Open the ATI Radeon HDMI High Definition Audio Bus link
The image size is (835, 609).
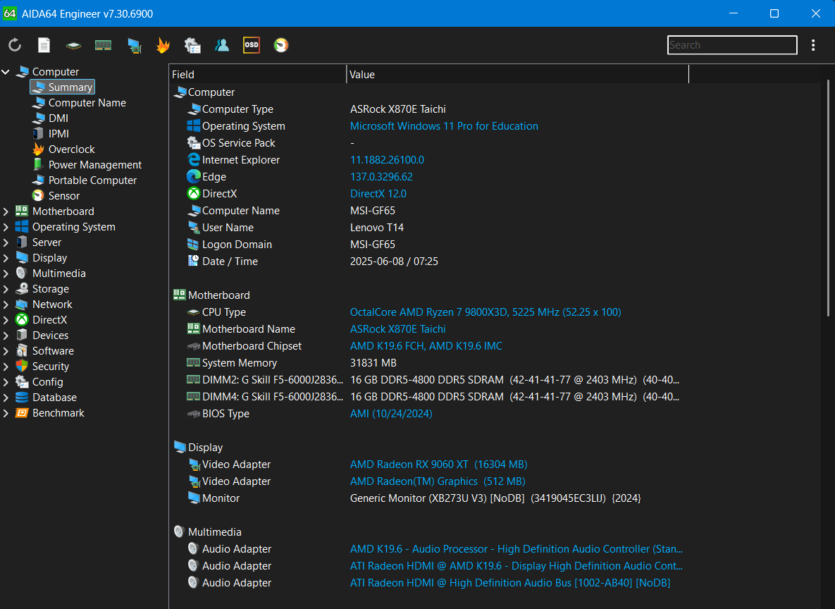click(510, 583)
